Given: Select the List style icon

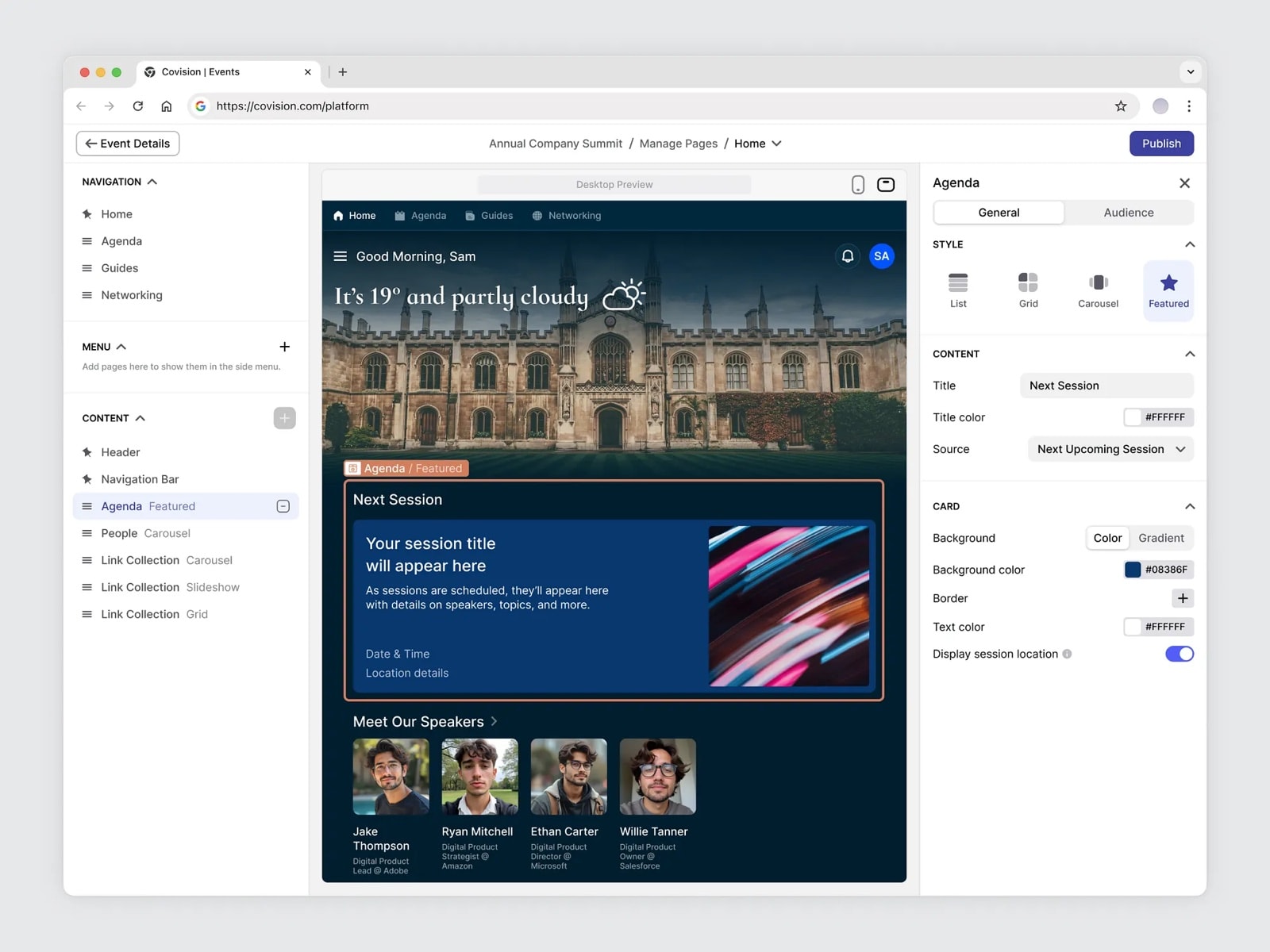Looking at the screenshot, I should [x=958, y=290].
